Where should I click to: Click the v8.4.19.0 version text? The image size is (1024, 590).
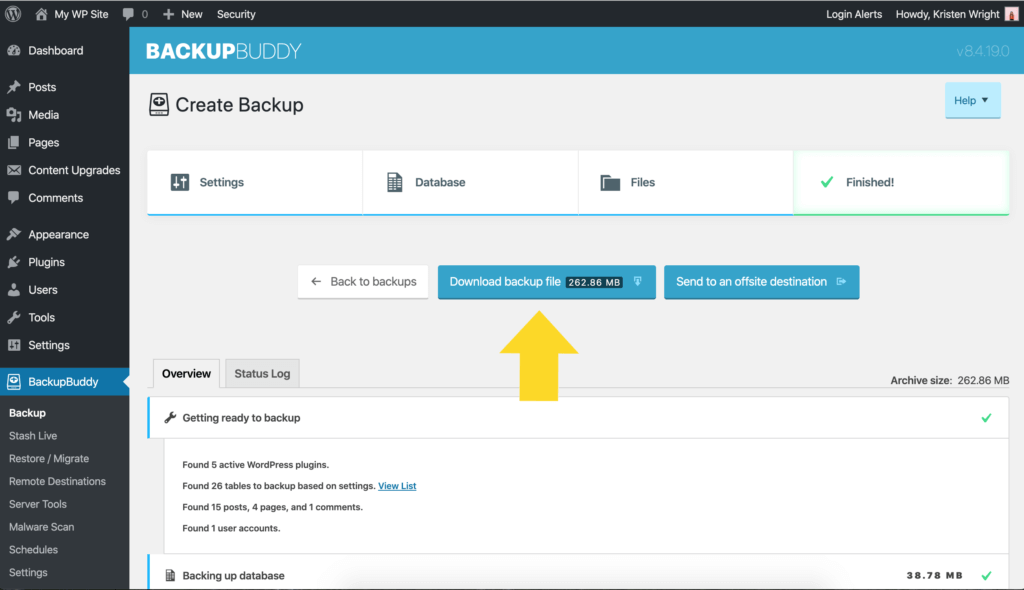tap(983, 51)
